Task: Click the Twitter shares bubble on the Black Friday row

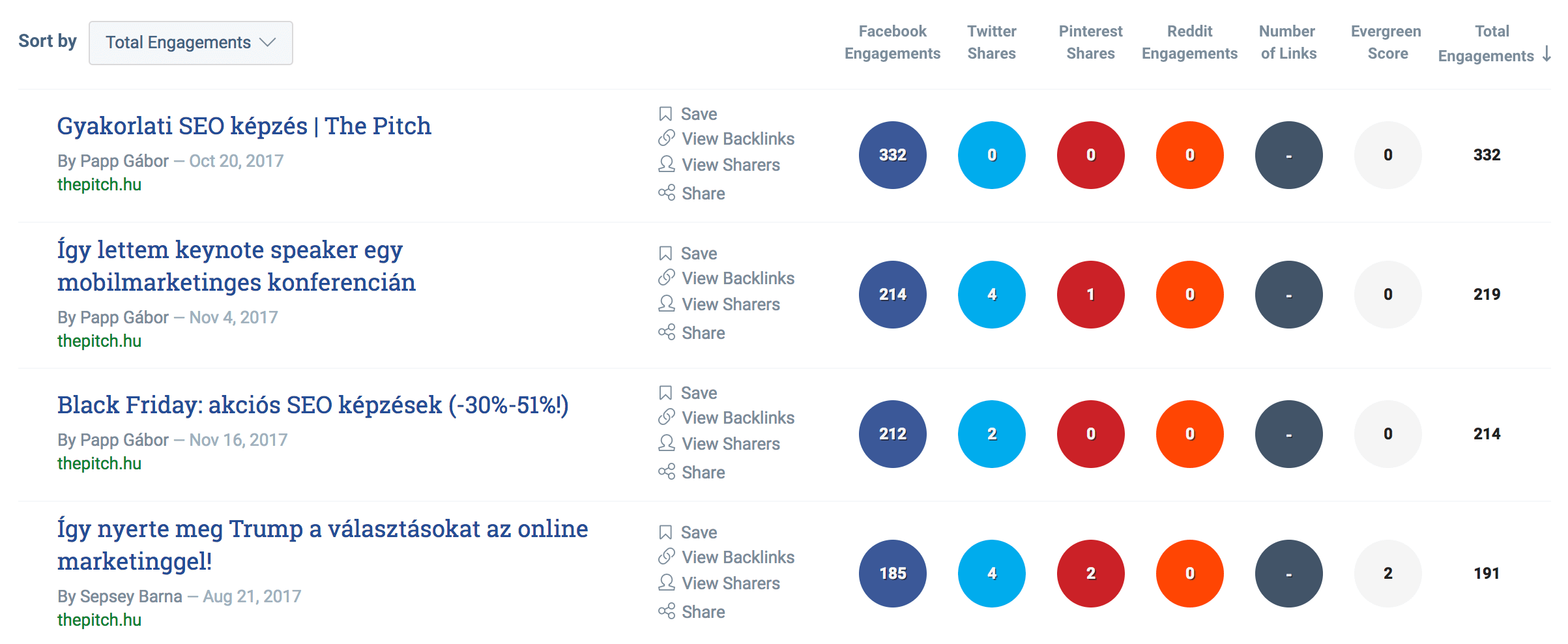Action: [x=991, y=433]
